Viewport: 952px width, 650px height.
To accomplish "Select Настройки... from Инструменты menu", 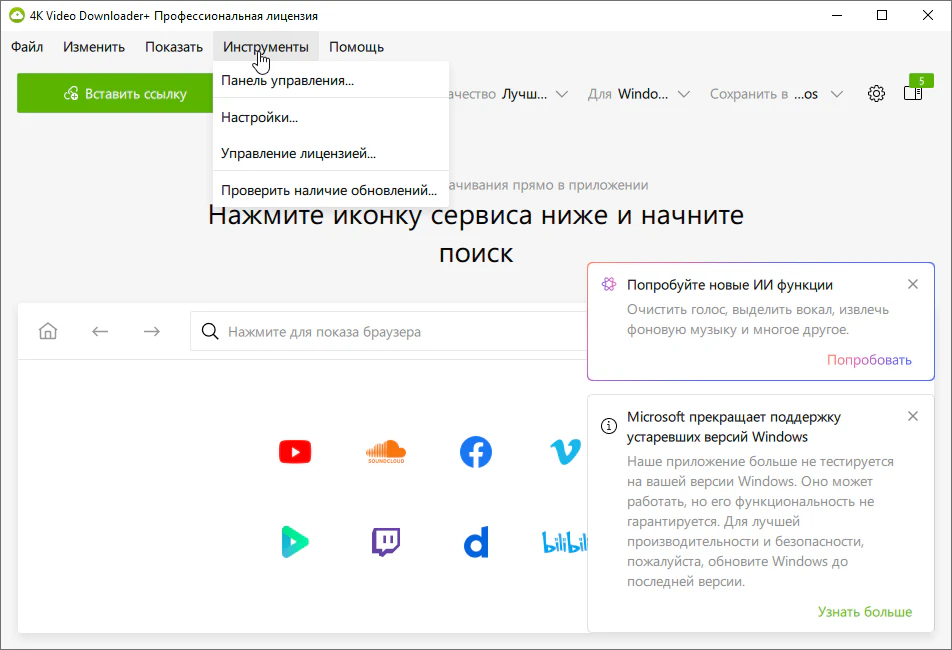I will click(260, 117).
